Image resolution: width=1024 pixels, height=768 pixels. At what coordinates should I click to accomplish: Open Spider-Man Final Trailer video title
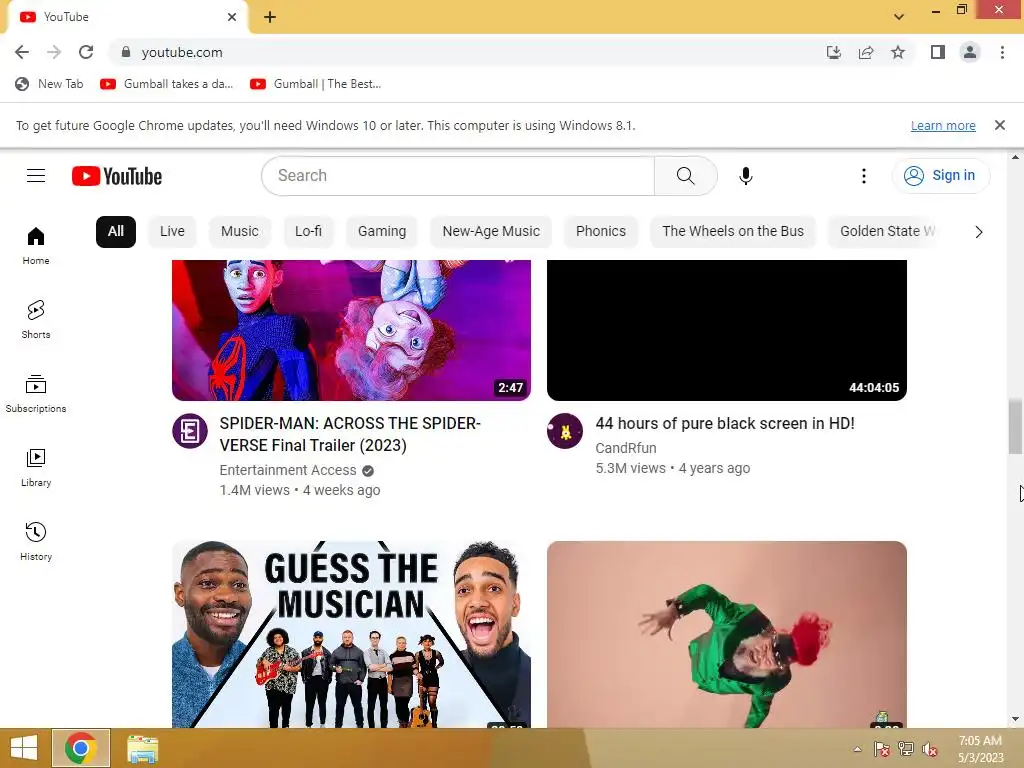coord(350,434)
